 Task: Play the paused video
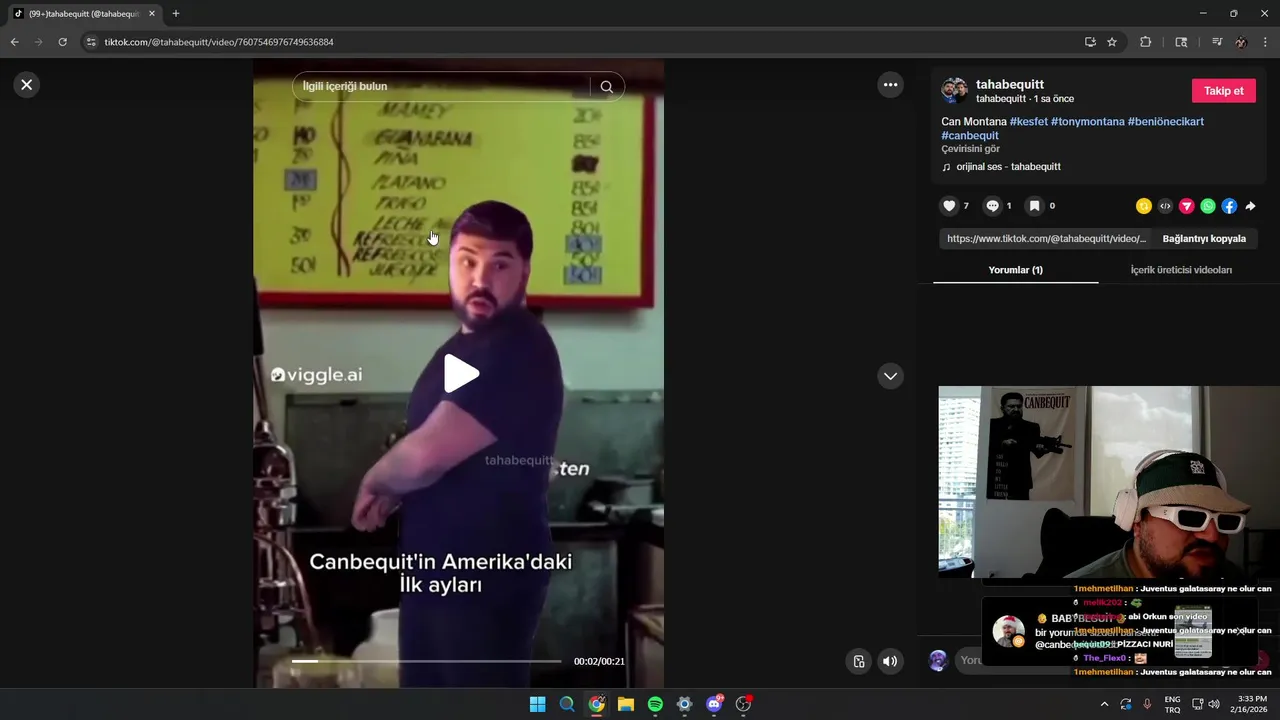click(x=460, y=374)
